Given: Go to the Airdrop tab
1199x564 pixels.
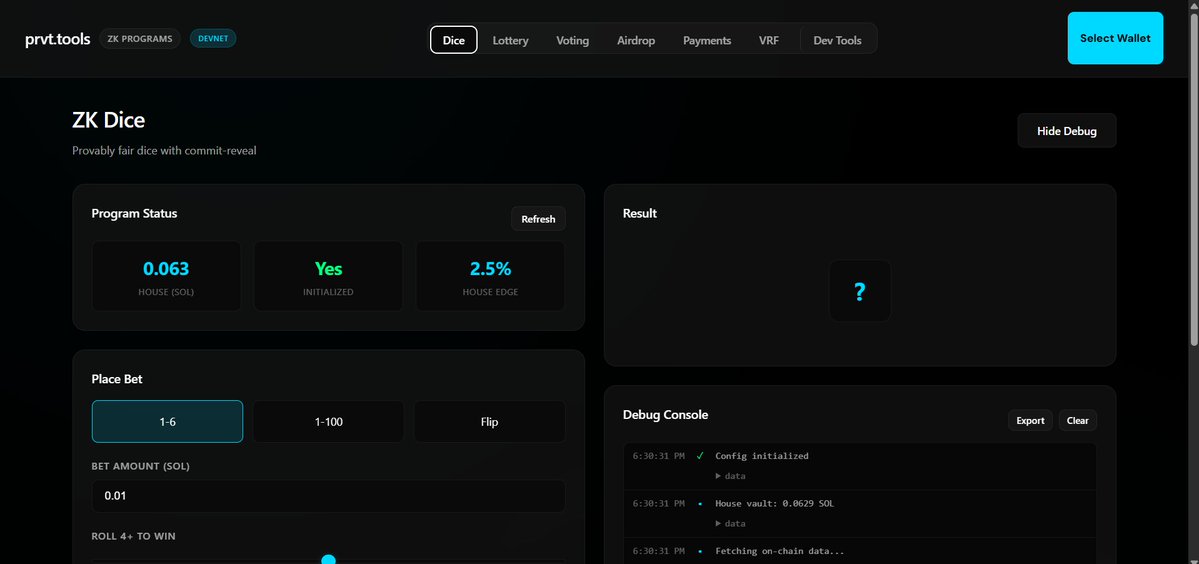Looking at the screenshot, I should point(636,41).
